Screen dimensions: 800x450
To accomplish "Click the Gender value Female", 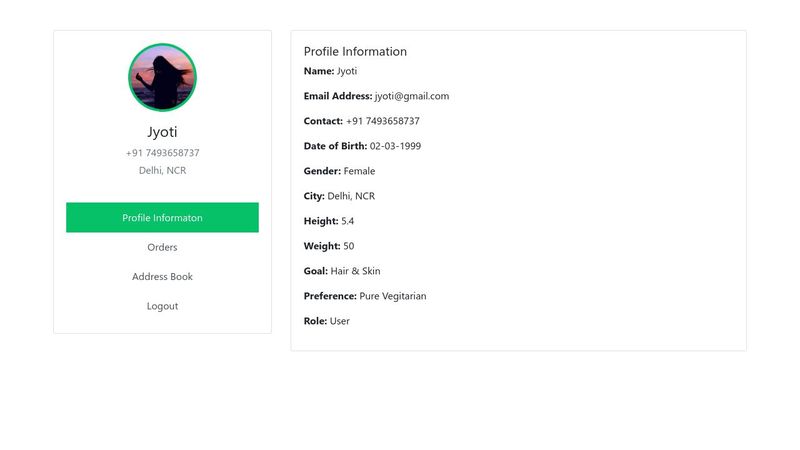I will [x=359, y=171].
